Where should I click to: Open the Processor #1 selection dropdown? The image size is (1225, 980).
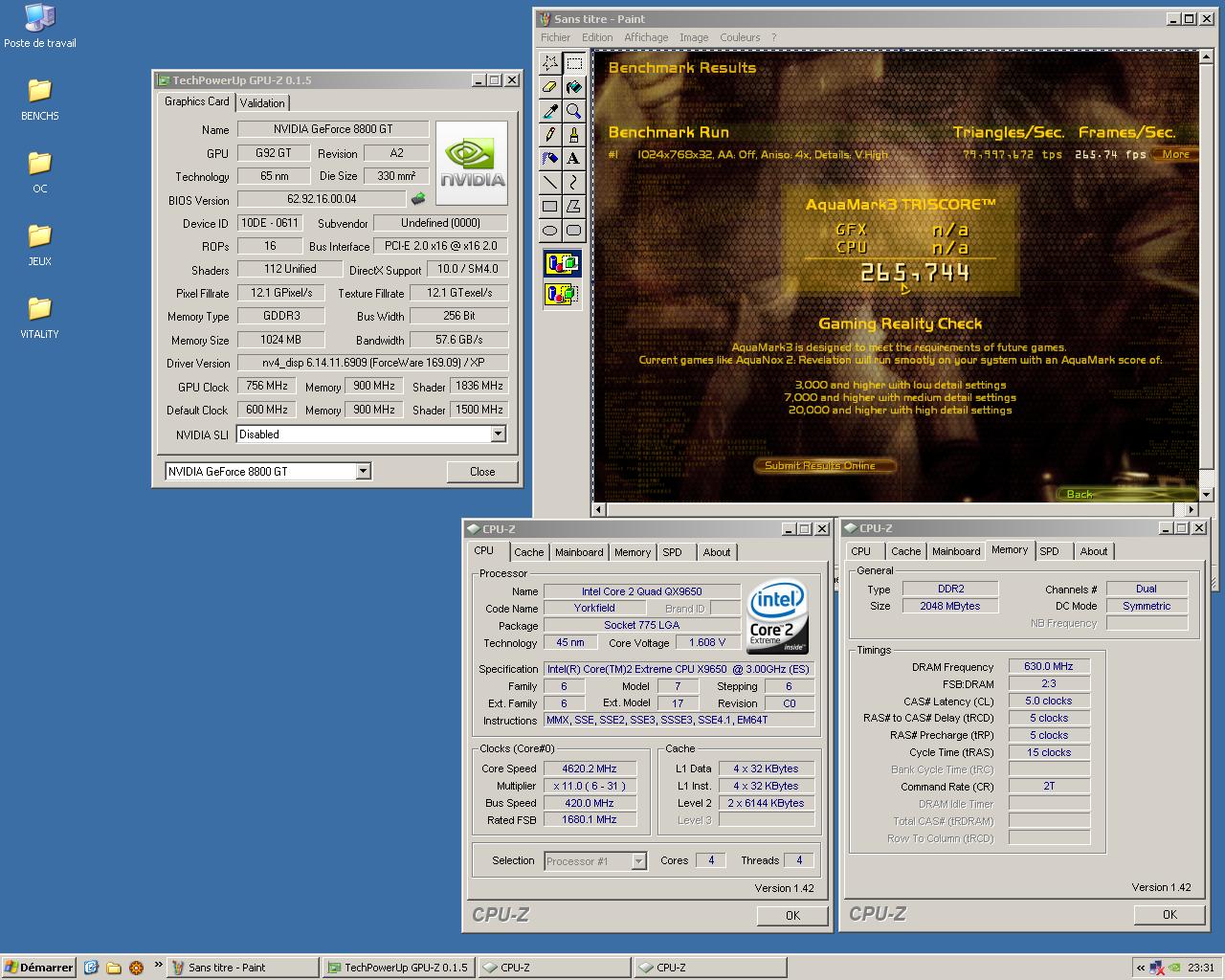[x=638, y=861]
